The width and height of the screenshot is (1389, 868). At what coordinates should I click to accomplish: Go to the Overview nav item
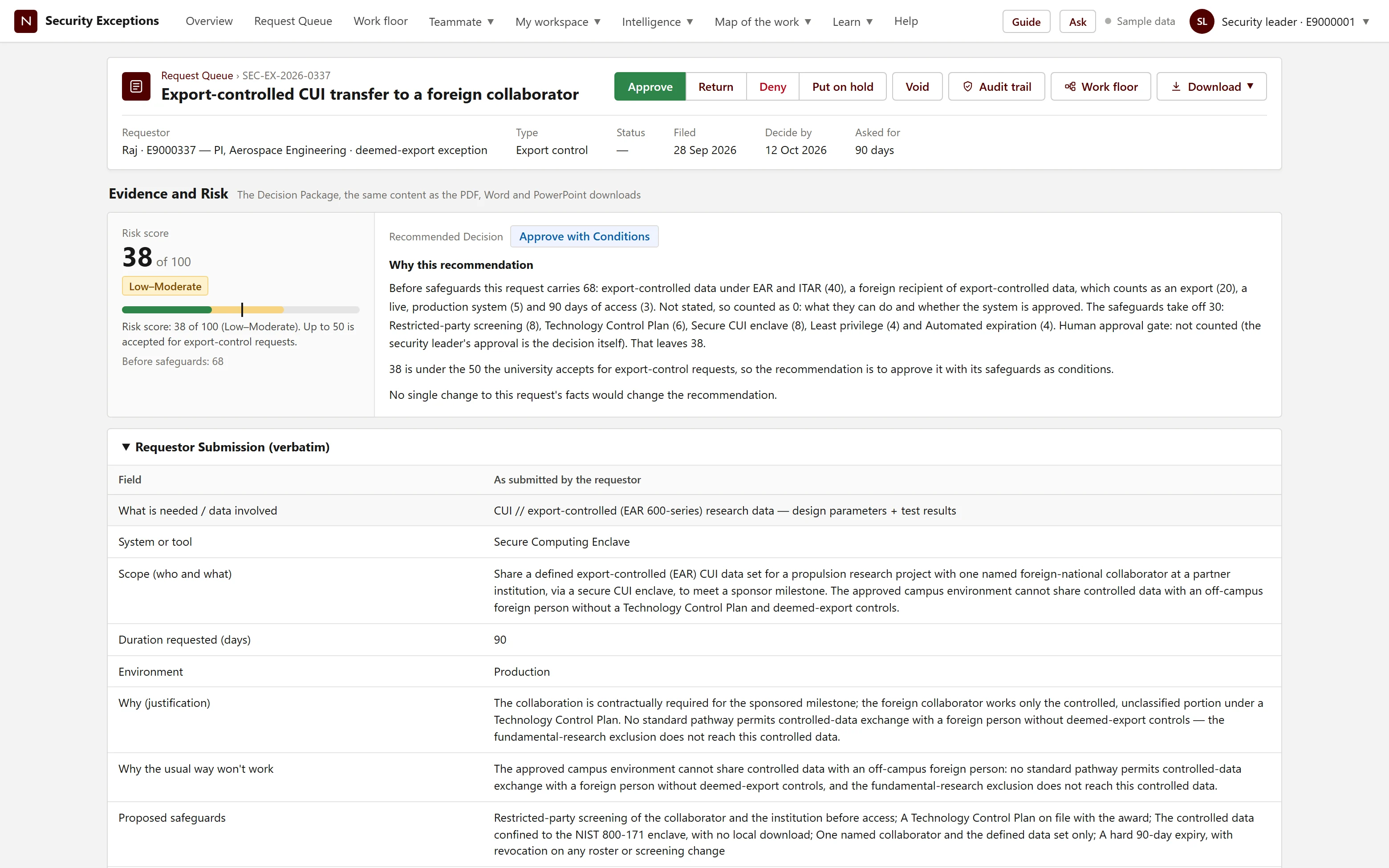click(x=209, y=21)
